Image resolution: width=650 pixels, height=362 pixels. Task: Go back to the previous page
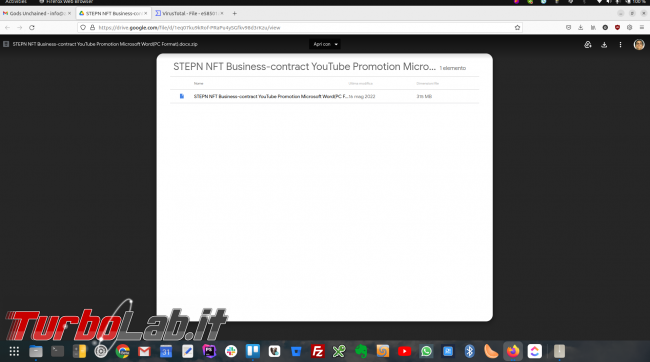pyautogui.click(x=7, y=28)
